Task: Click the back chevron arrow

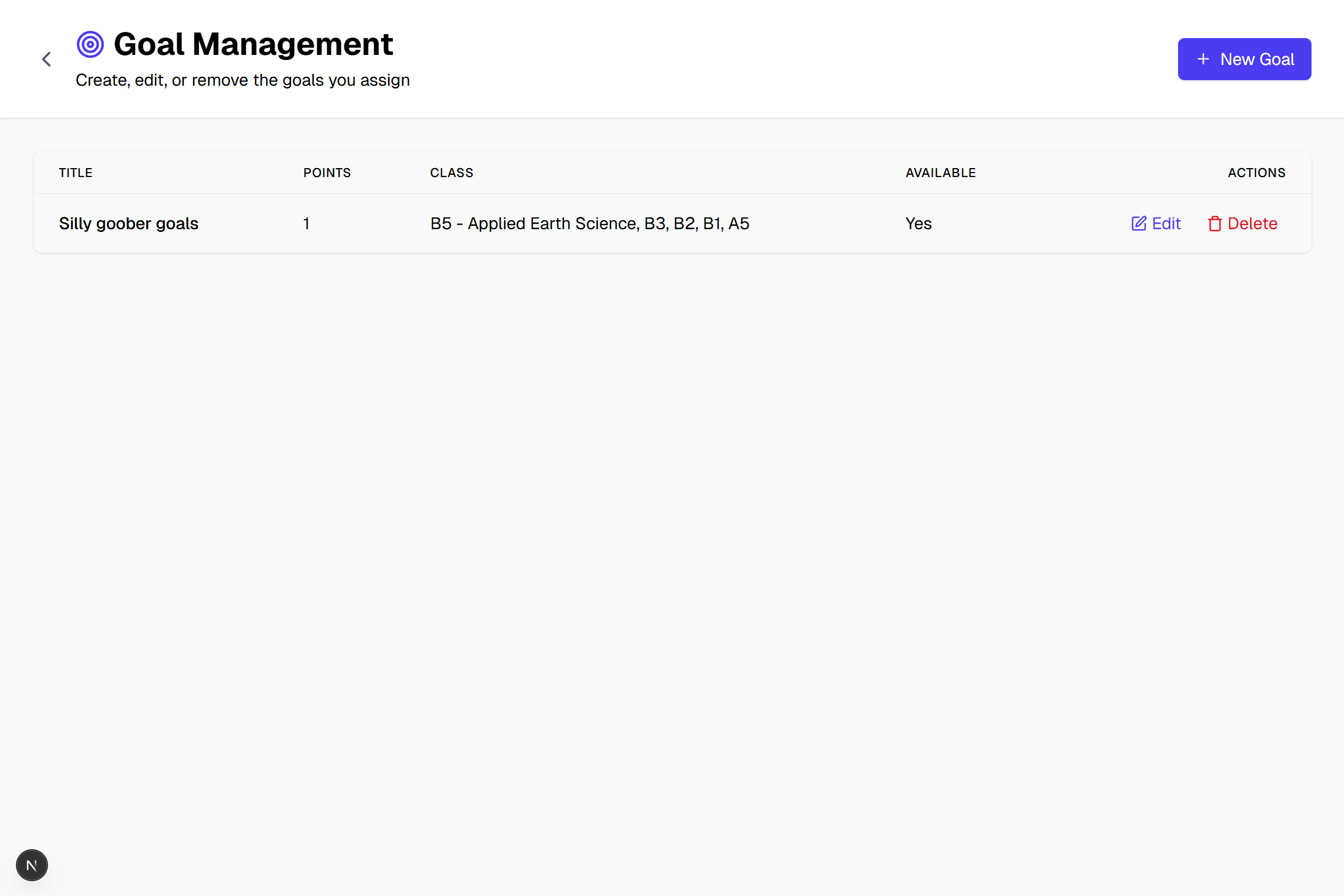Action: (x=47, y=59)
